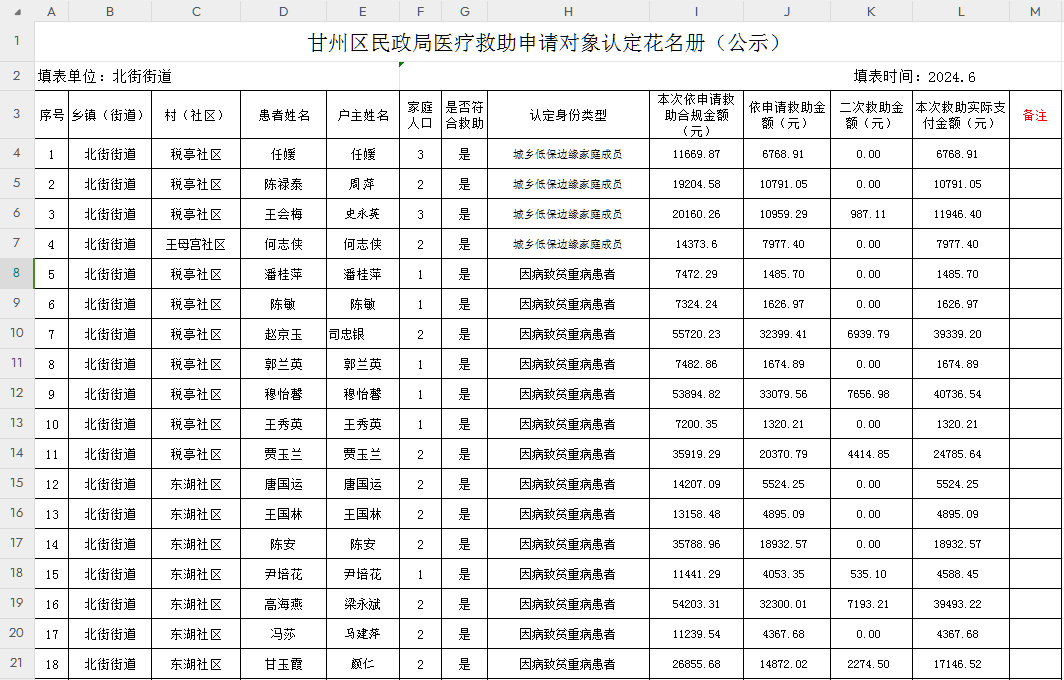Select the column A header

[x=51, y=10]
